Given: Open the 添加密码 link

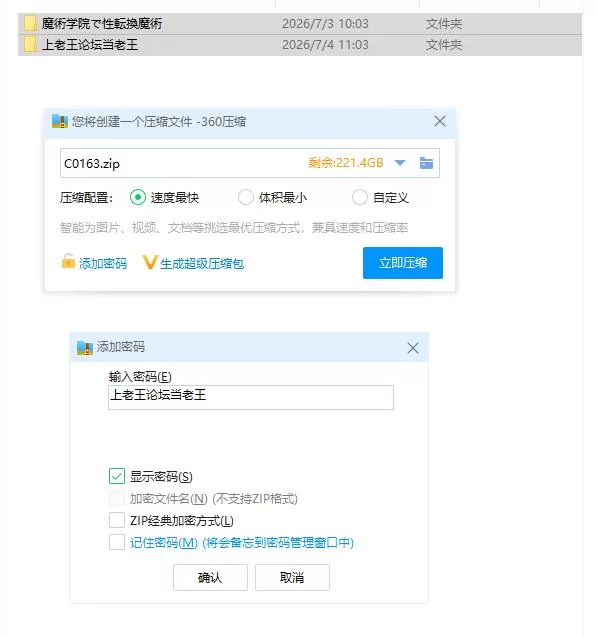Looking at the screenshot, I should [103, 264].
